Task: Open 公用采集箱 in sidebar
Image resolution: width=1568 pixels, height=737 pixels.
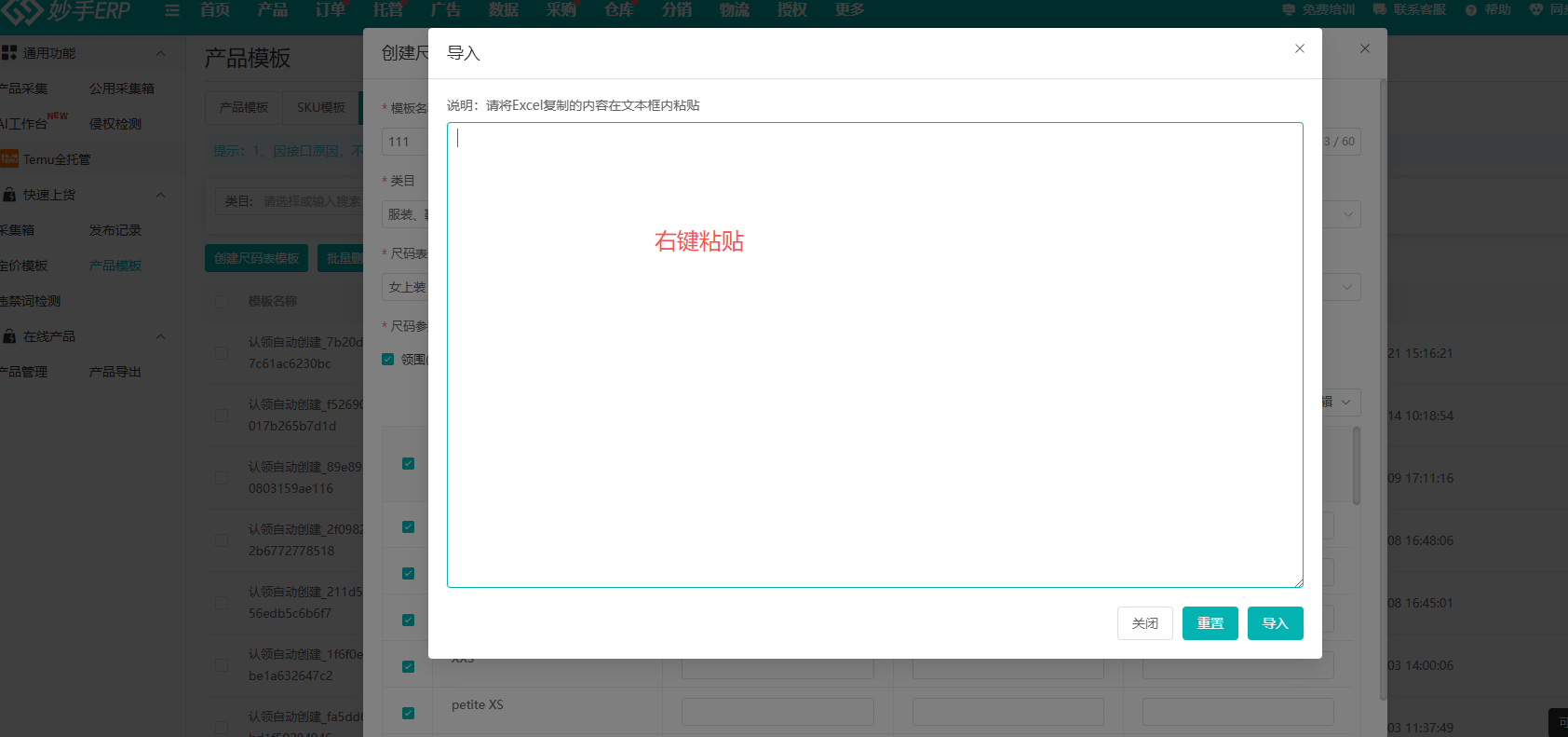Action: tap(122, 89)
